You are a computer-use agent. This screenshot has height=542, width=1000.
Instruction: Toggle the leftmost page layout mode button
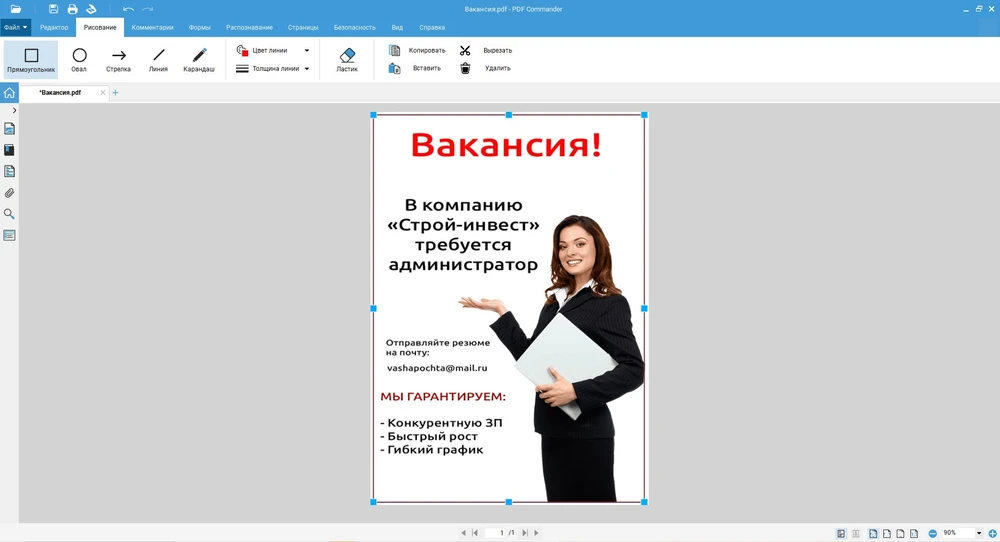[x=841, y=533]
